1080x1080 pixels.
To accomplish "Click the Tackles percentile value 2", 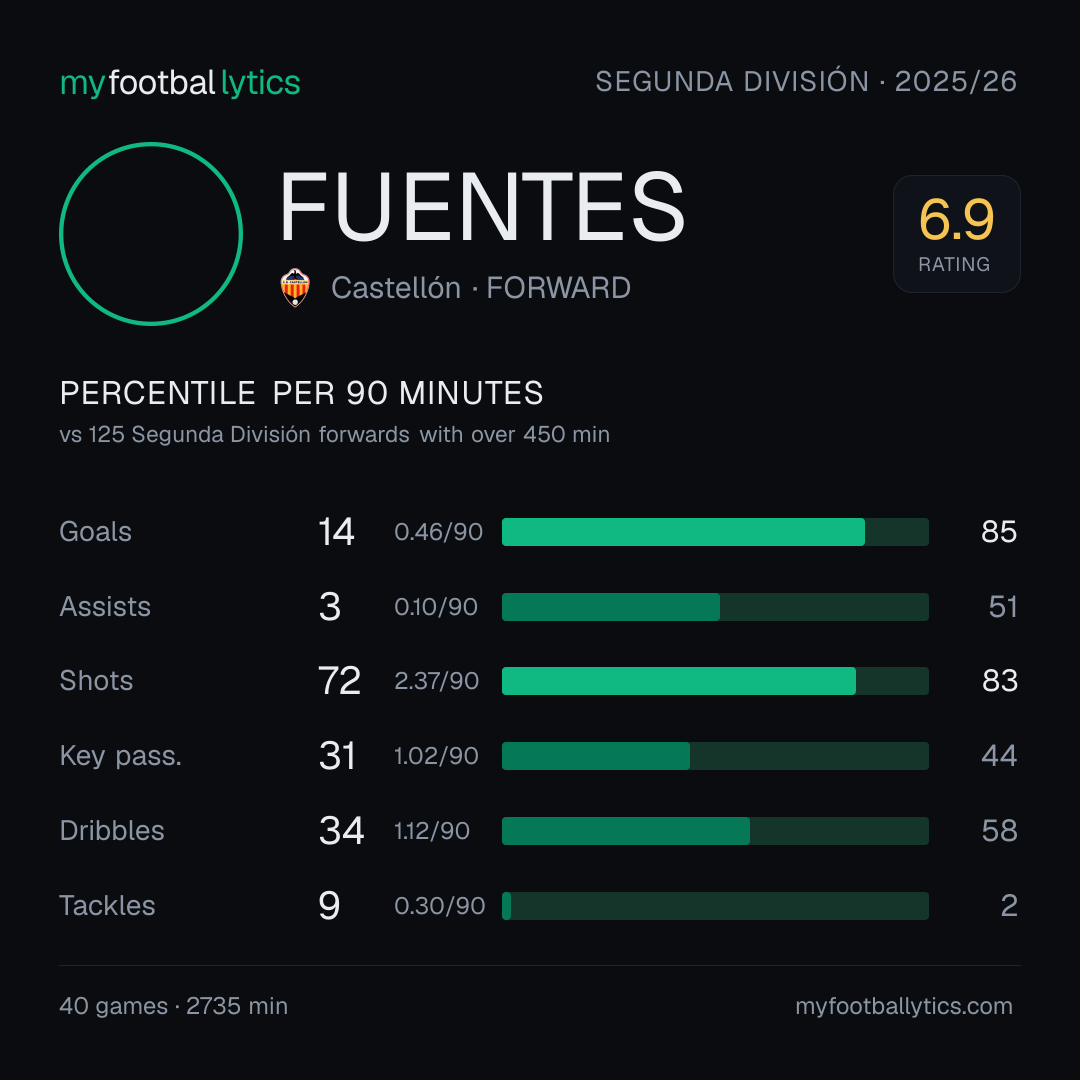I will pyautogui.click(x=1009, y=906).
